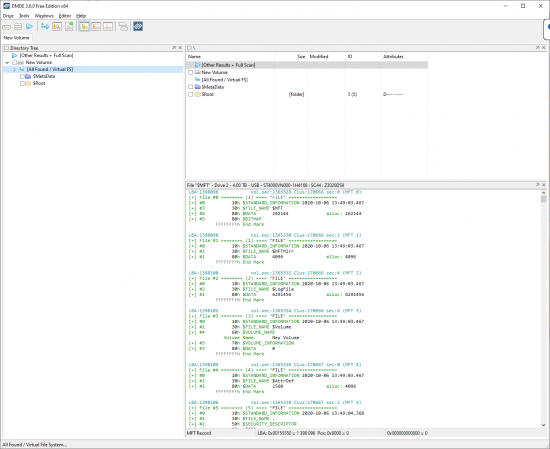Click the dark blue diamond pattern icon

tap(138, 27)
